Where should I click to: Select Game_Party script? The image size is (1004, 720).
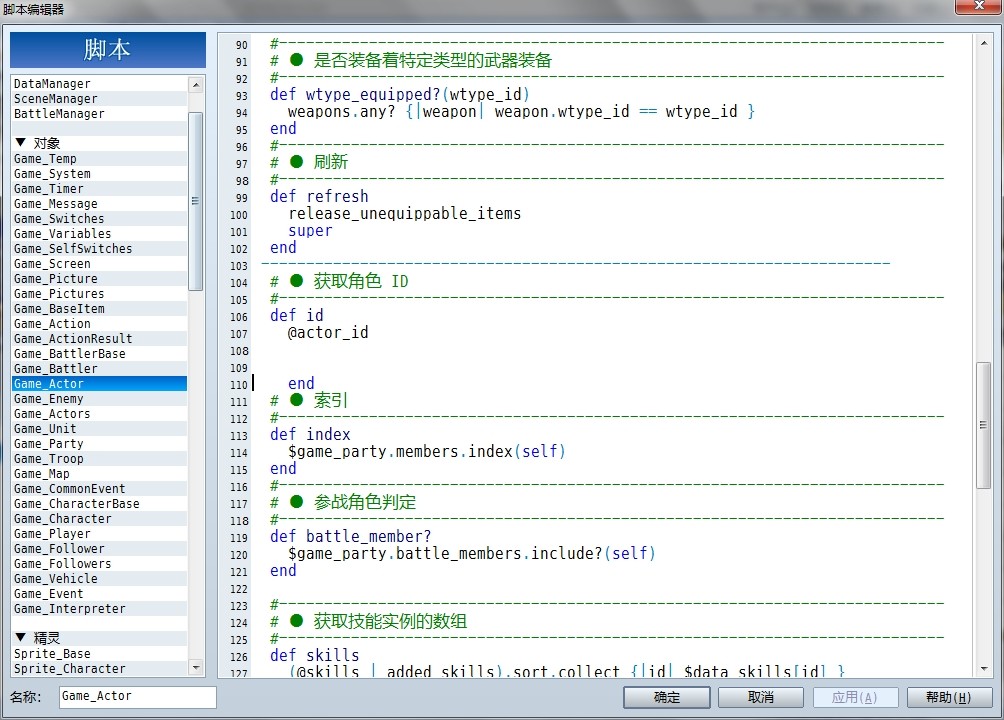[99, 444]
